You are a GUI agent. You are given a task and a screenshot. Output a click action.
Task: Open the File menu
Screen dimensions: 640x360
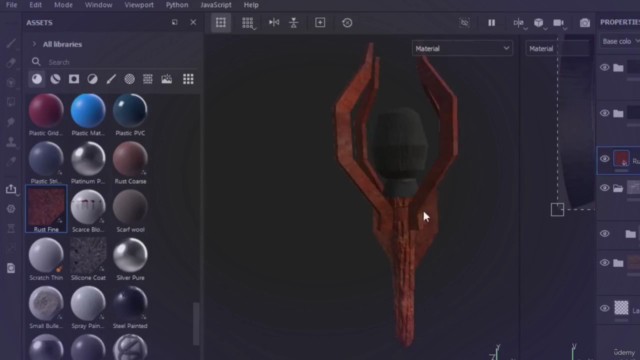pos(11,5)
